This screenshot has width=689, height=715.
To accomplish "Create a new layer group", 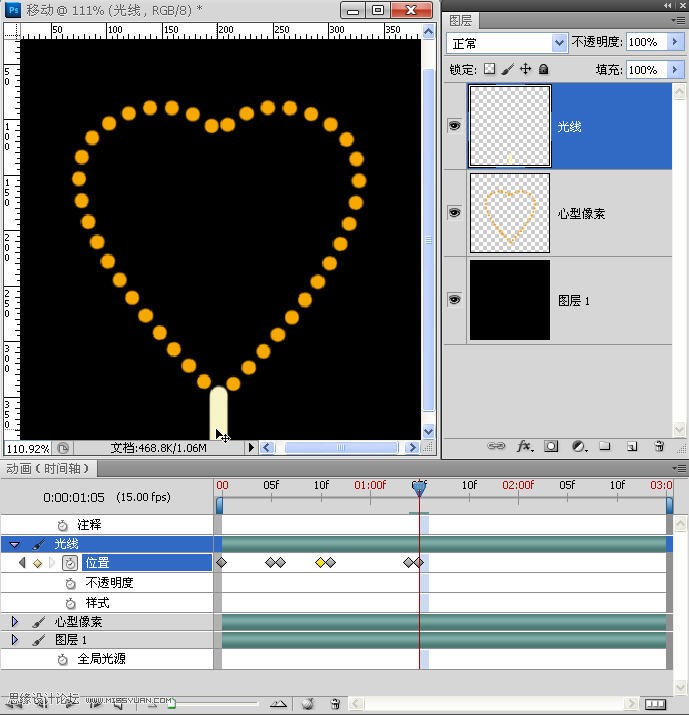I will 605,446.
